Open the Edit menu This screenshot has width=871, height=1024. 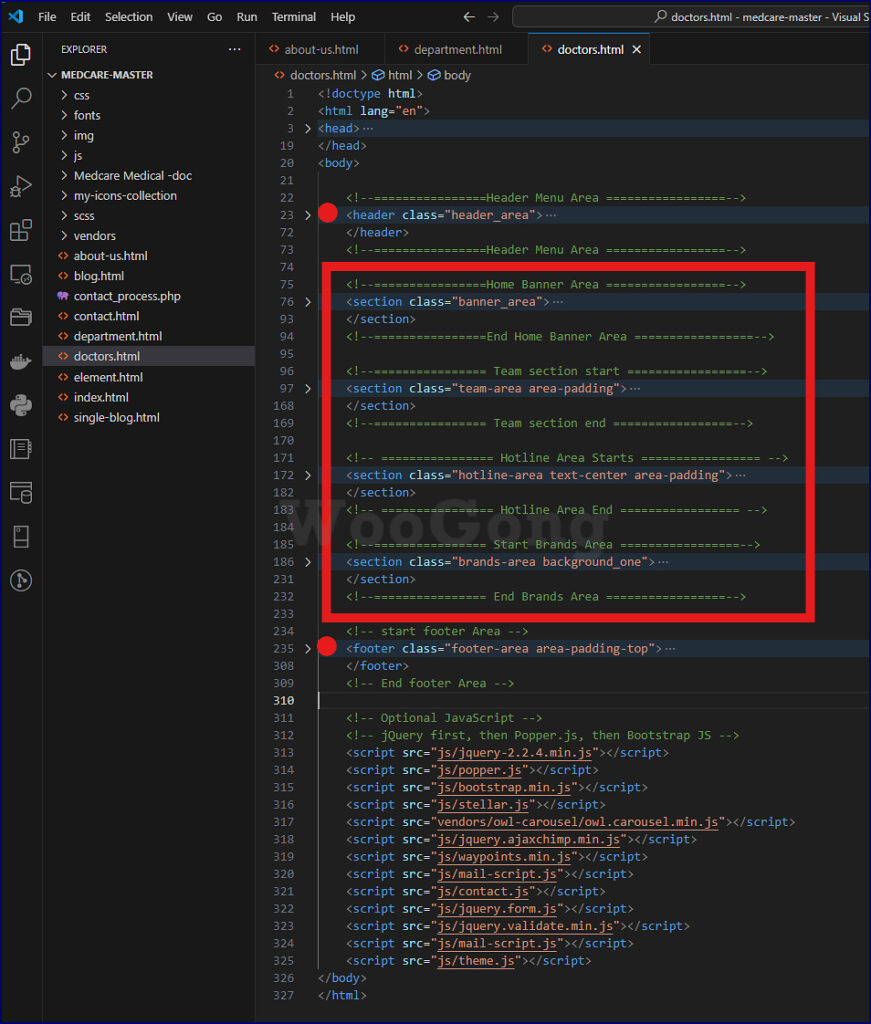tap(80, 17)
